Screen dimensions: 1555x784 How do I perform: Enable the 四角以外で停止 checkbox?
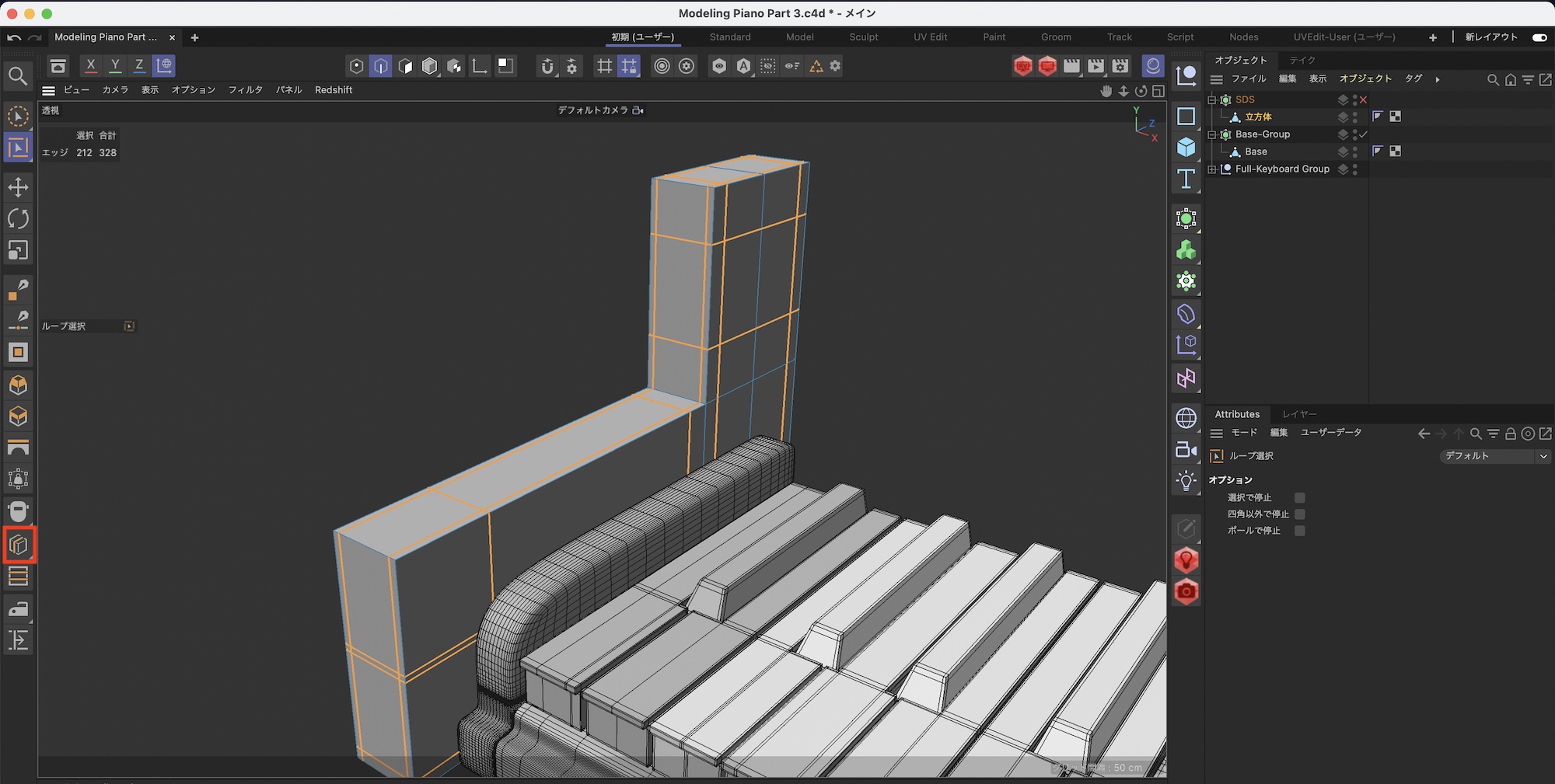1299,514
